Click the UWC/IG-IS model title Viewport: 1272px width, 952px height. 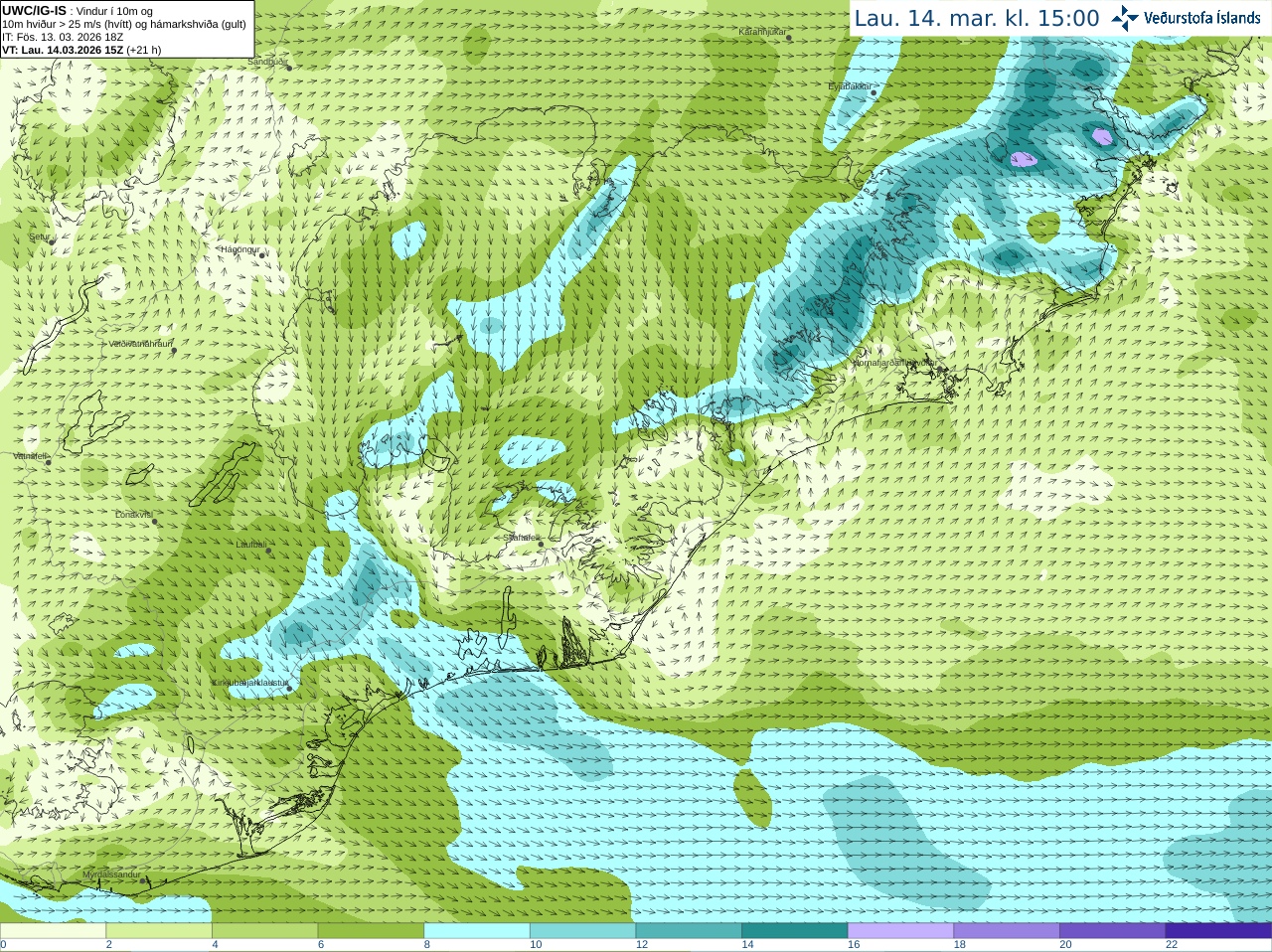click(x=34, y=10)
